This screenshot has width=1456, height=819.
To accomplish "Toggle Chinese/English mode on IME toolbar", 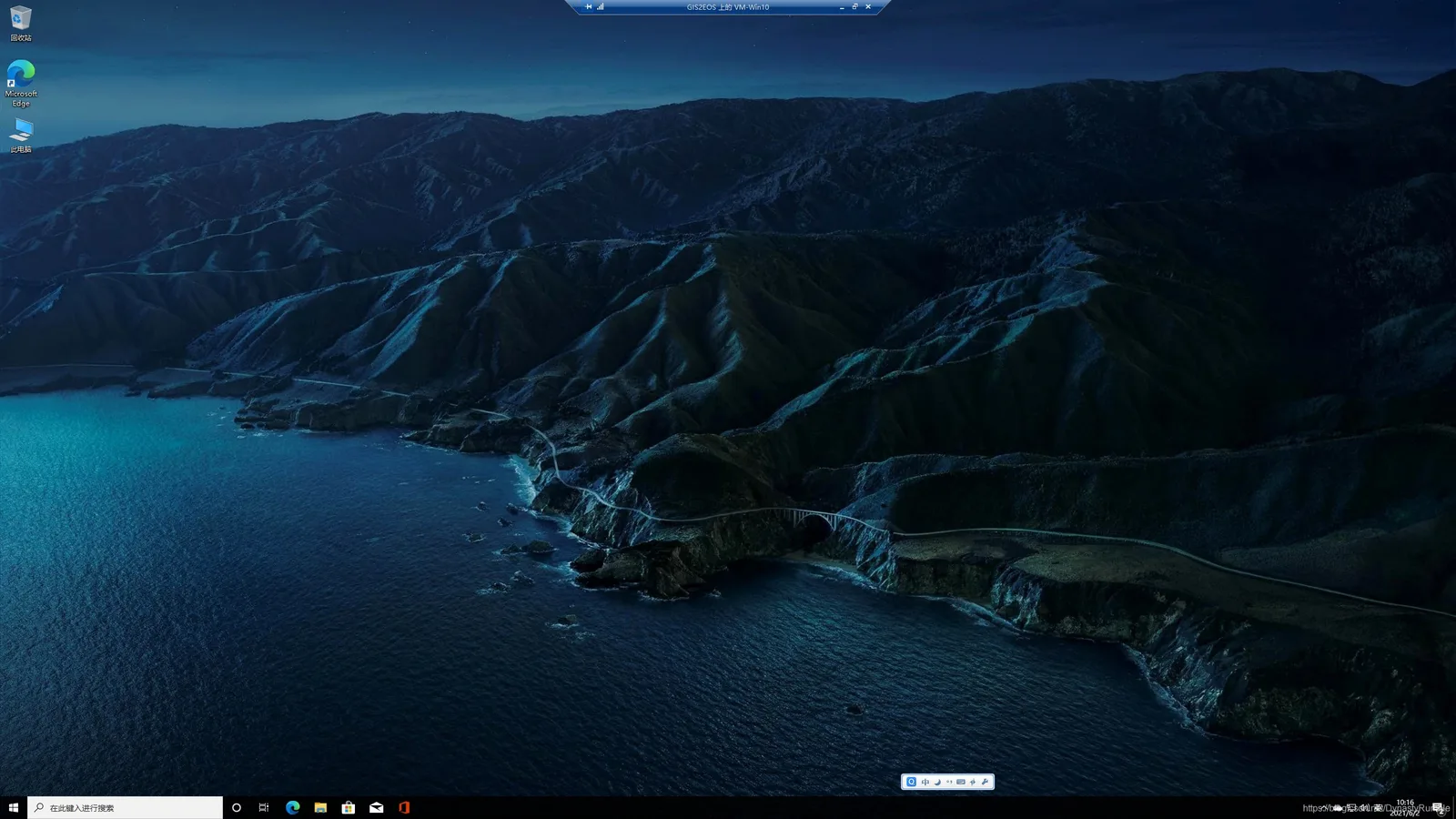I will point(925,782).
